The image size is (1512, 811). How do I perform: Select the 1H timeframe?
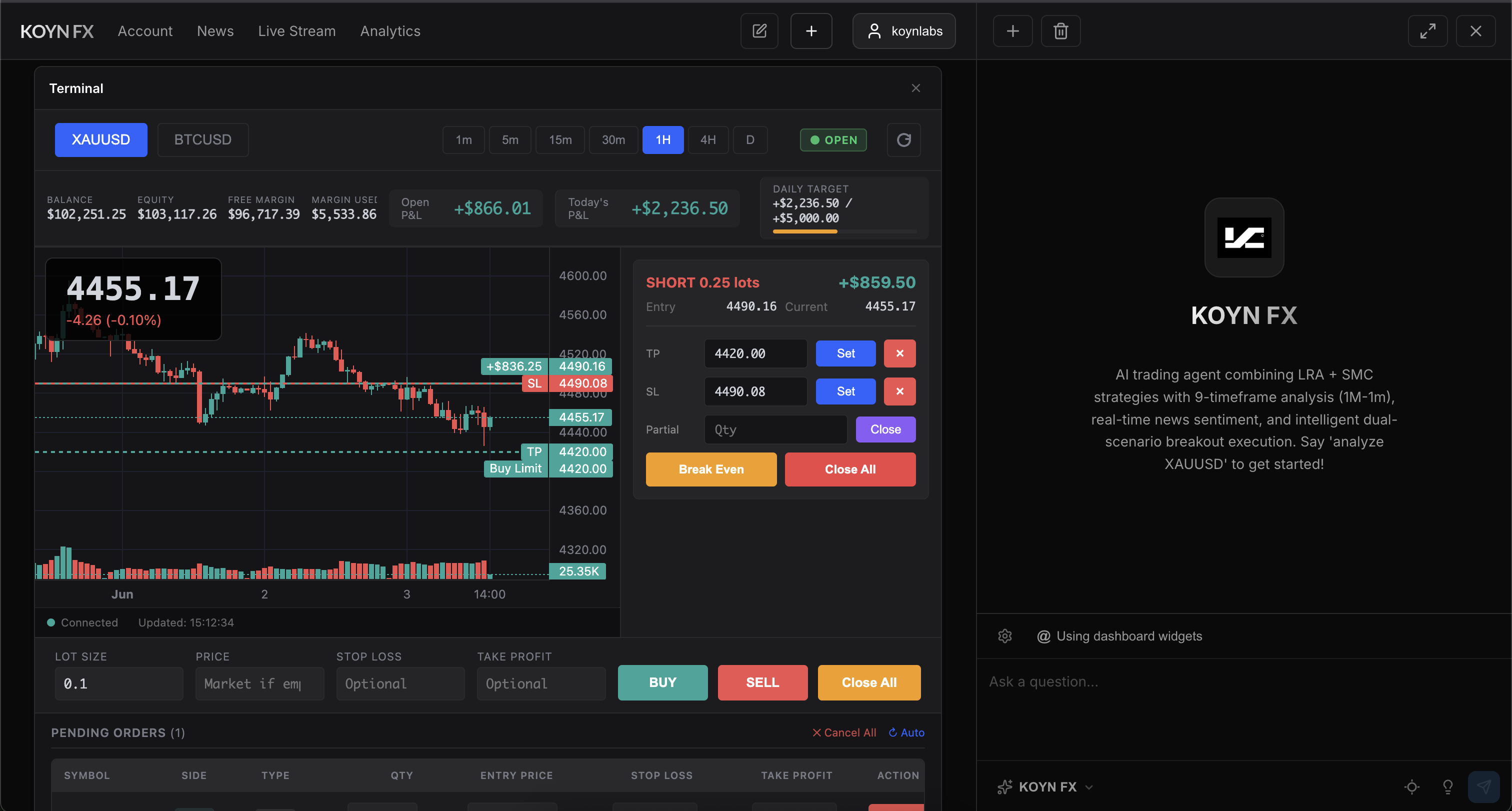662,139
